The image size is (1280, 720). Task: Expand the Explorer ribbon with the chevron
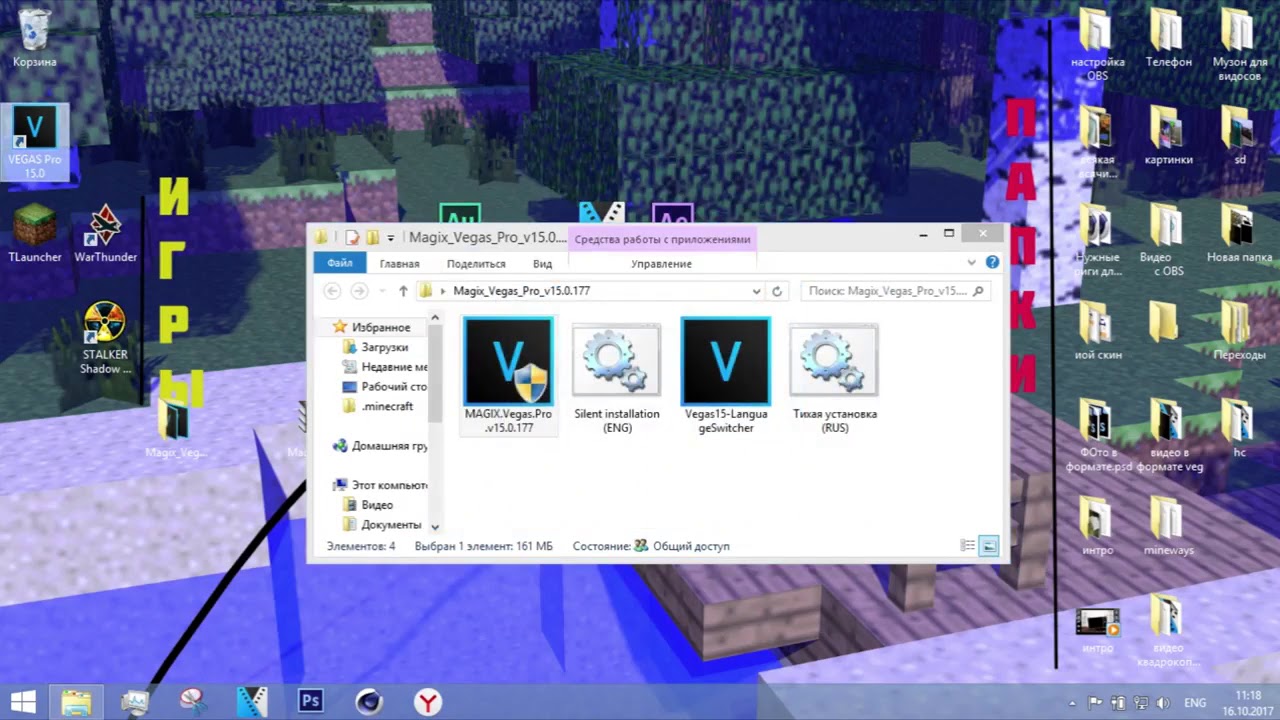[x=970, y=263]
